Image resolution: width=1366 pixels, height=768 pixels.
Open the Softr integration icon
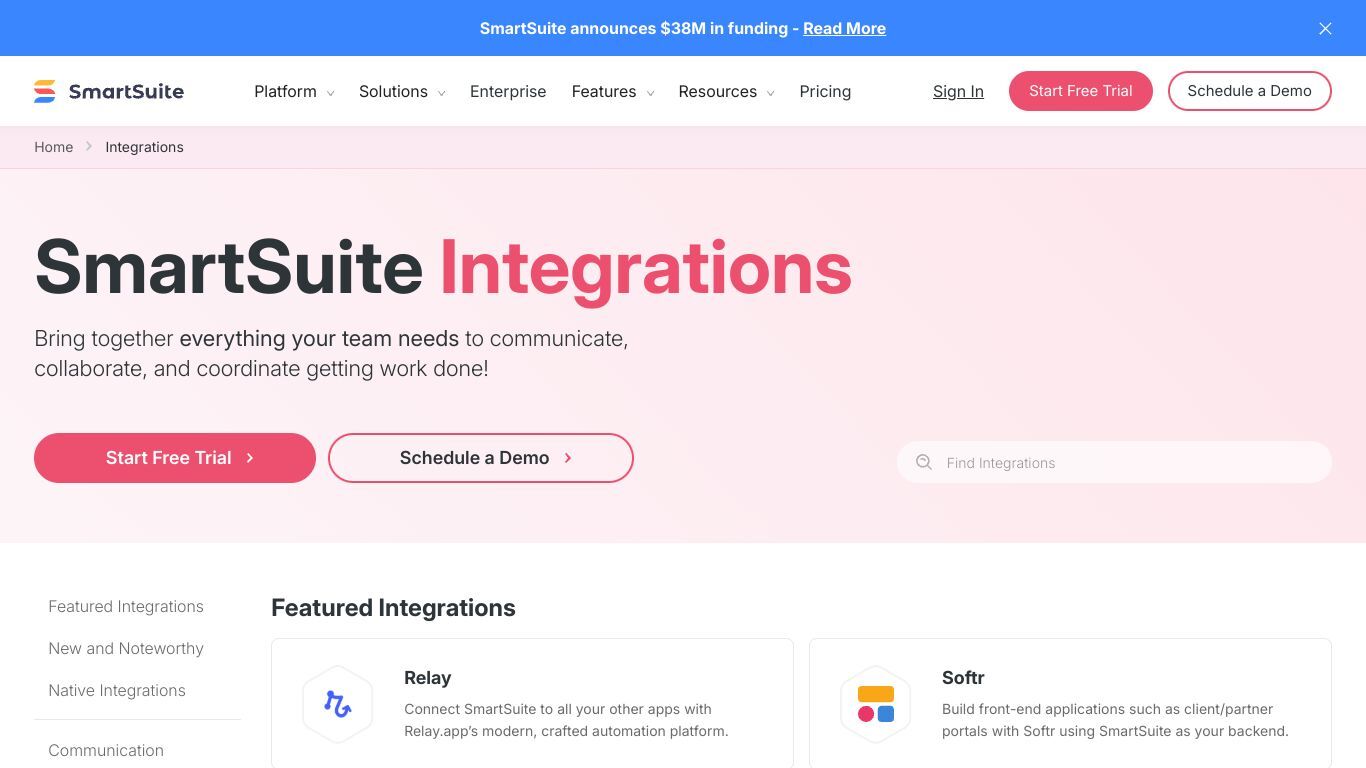876,705
